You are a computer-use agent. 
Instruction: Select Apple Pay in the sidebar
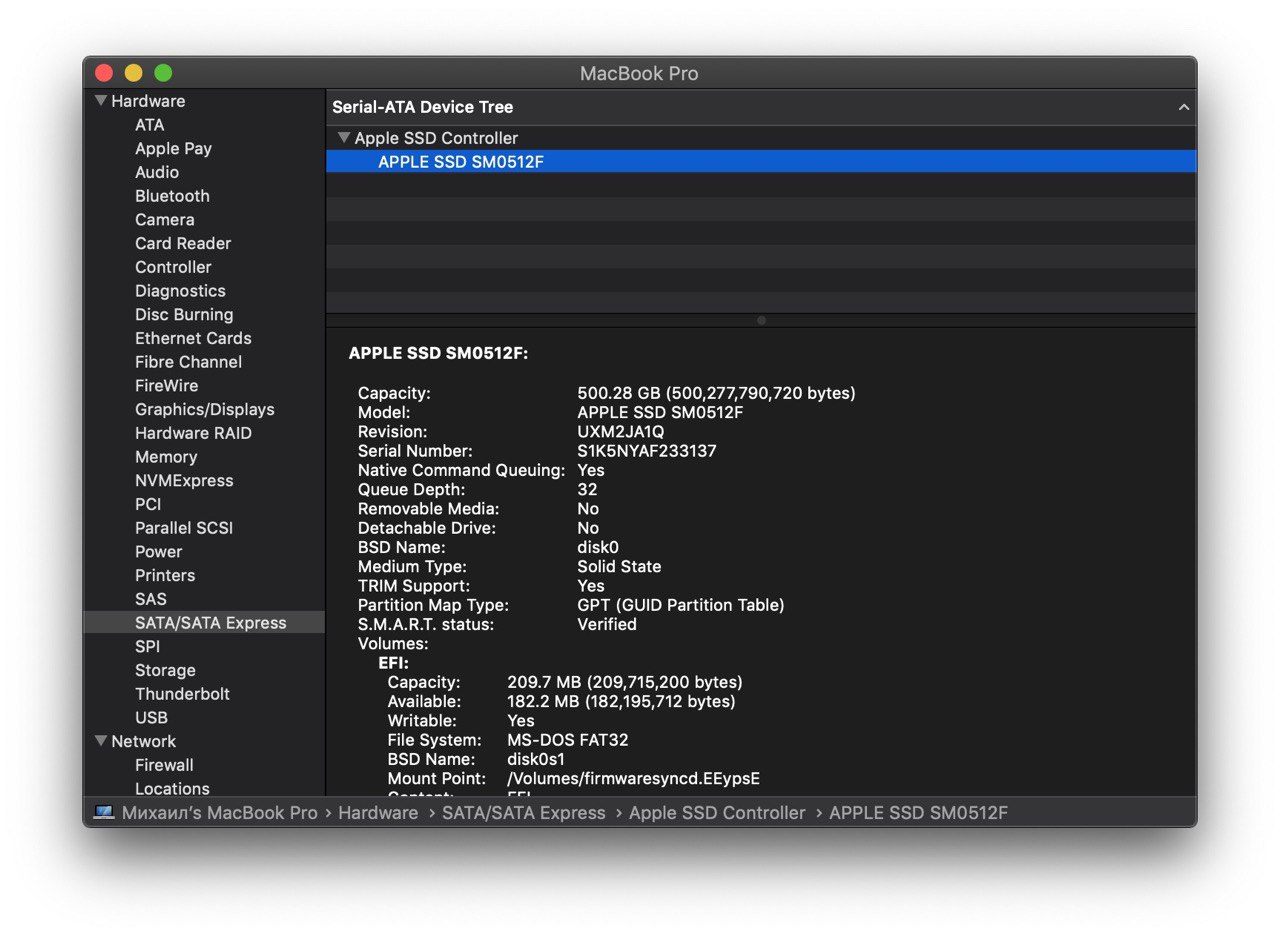(x=173, y=149)
